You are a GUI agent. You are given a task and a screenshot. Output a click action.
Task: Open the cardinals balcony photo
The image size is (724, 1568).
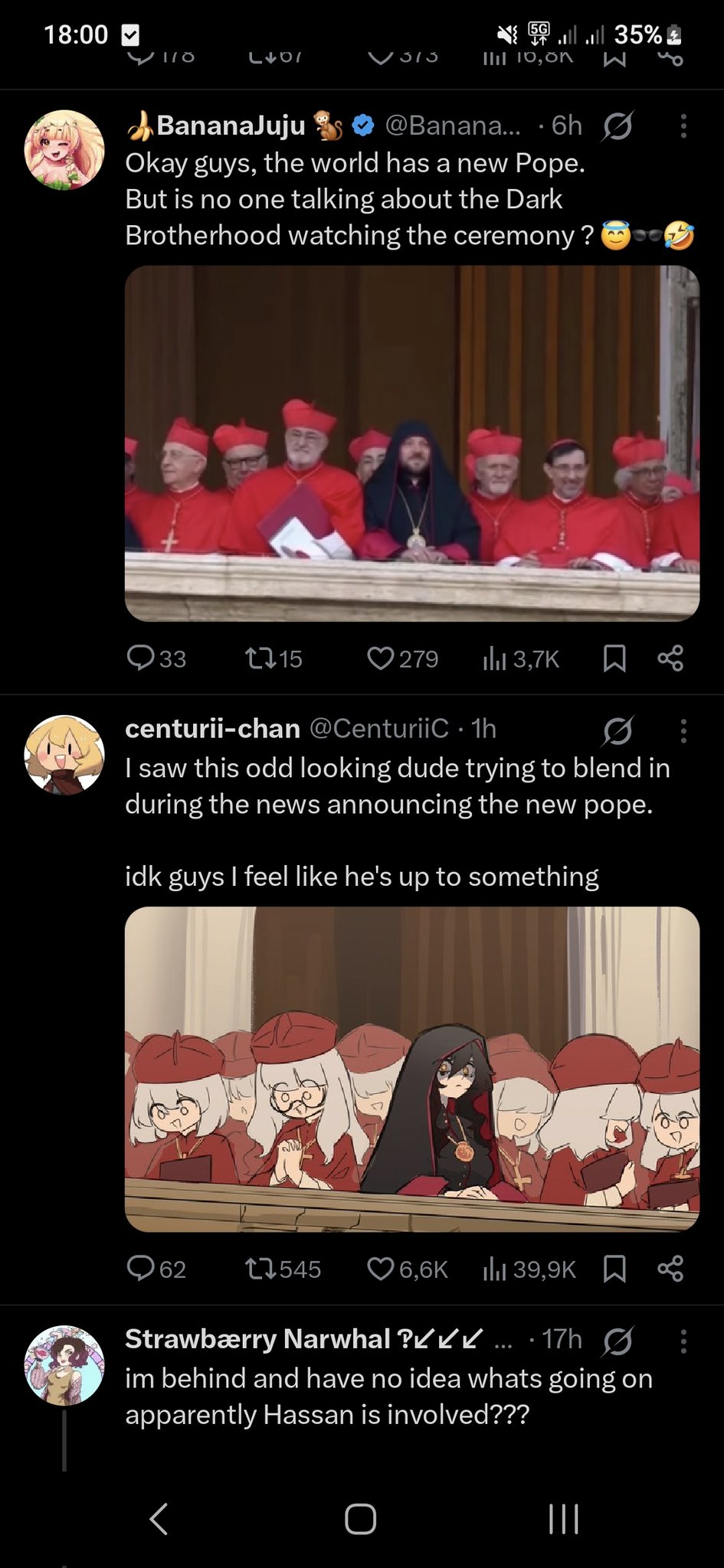(x=412, y=443)
